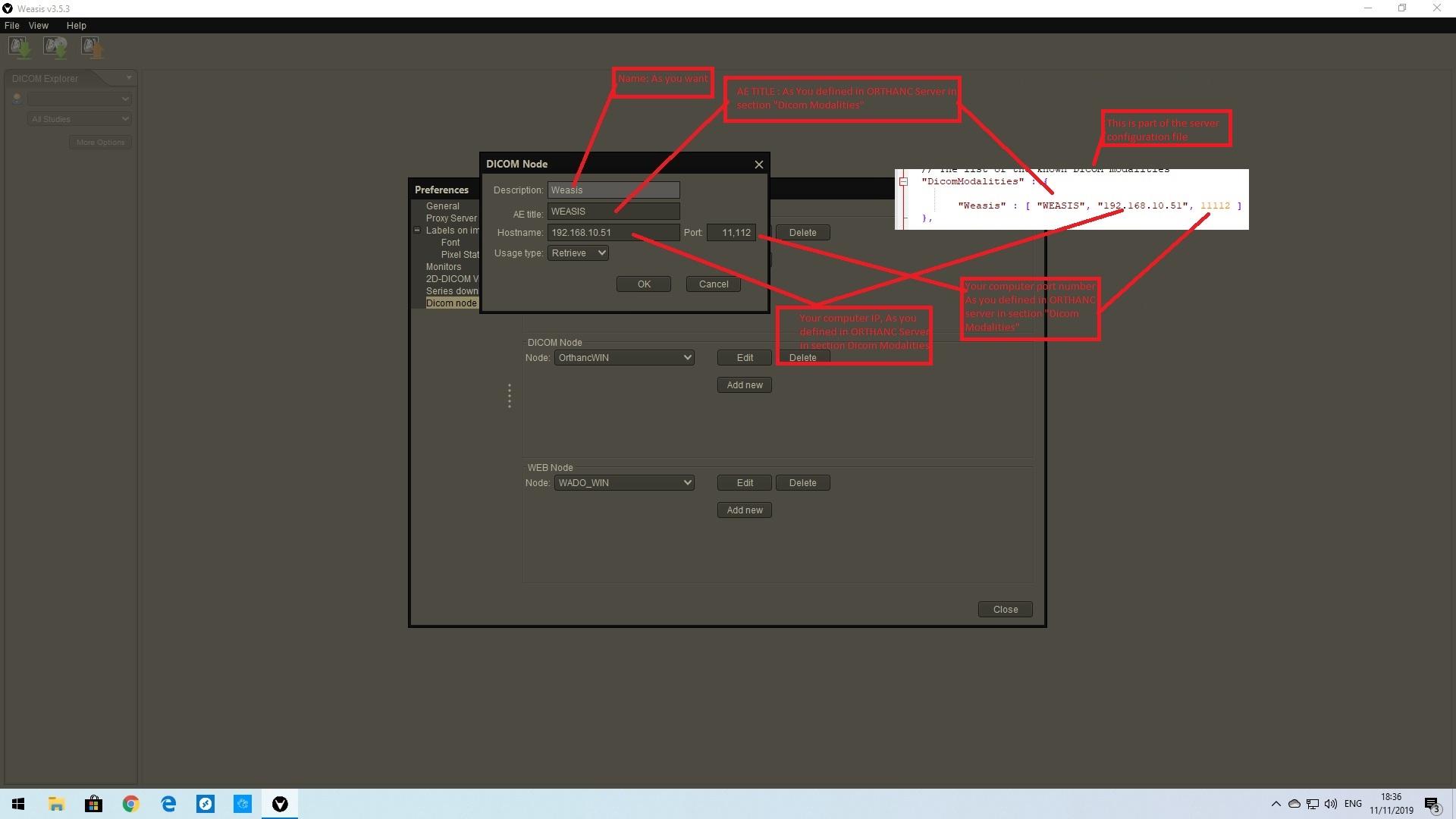The height and width of the screenshot is (819, 1456).
Task: Close the Preferences dialog
Action: pyautogui.click(x=1006, y=610)
